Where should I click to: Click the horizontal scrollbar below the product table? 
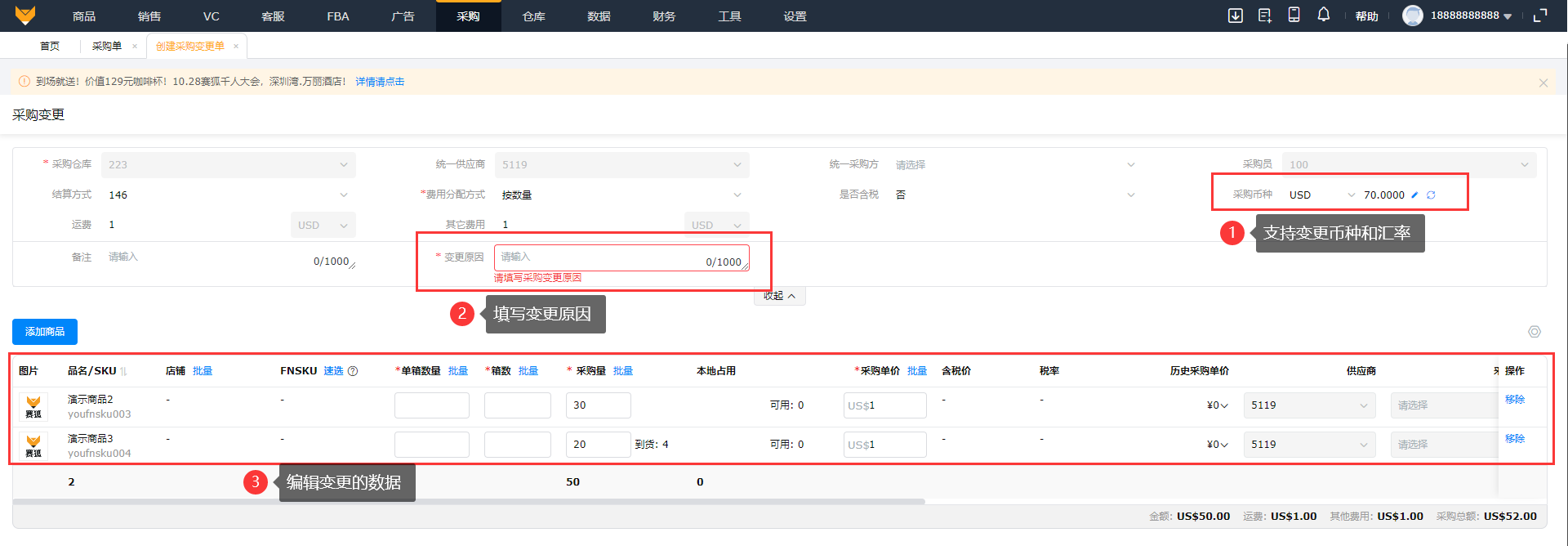pos(469,501)
